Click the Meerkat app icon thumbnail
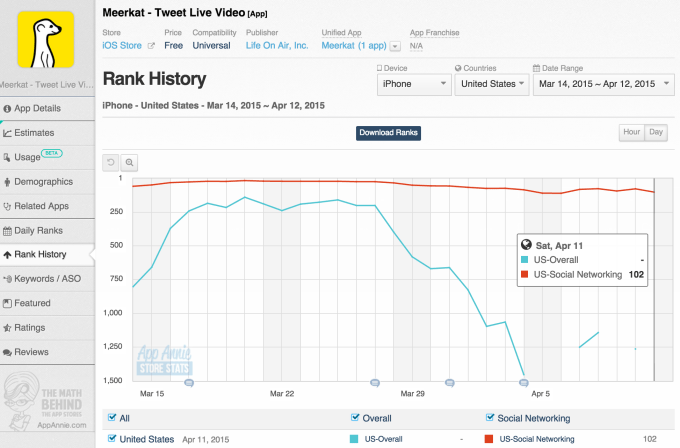This screenshot has height=448, width=680. pyautogui.click(x=46, y=39)
